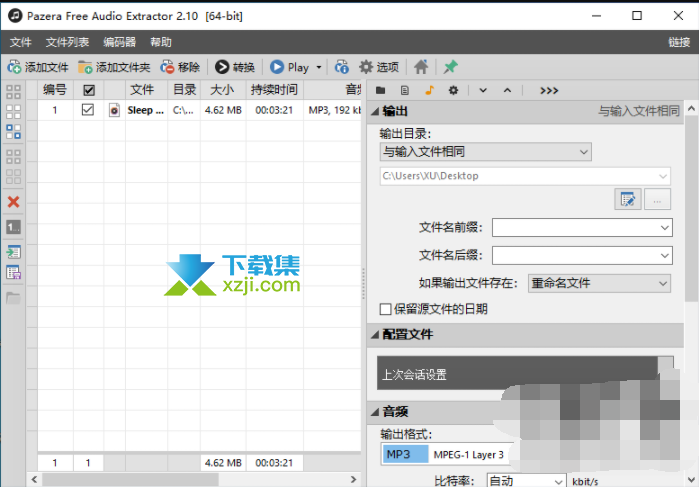Click the 添加文件 add files button

(x=38, y=67)
